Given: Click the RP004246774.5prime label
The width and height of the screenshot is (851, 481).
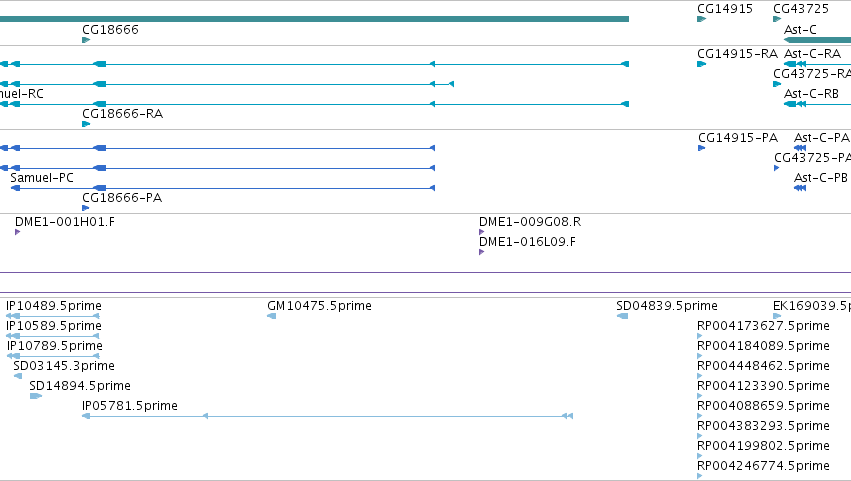Looking at the screenshot, I should 763,466.
